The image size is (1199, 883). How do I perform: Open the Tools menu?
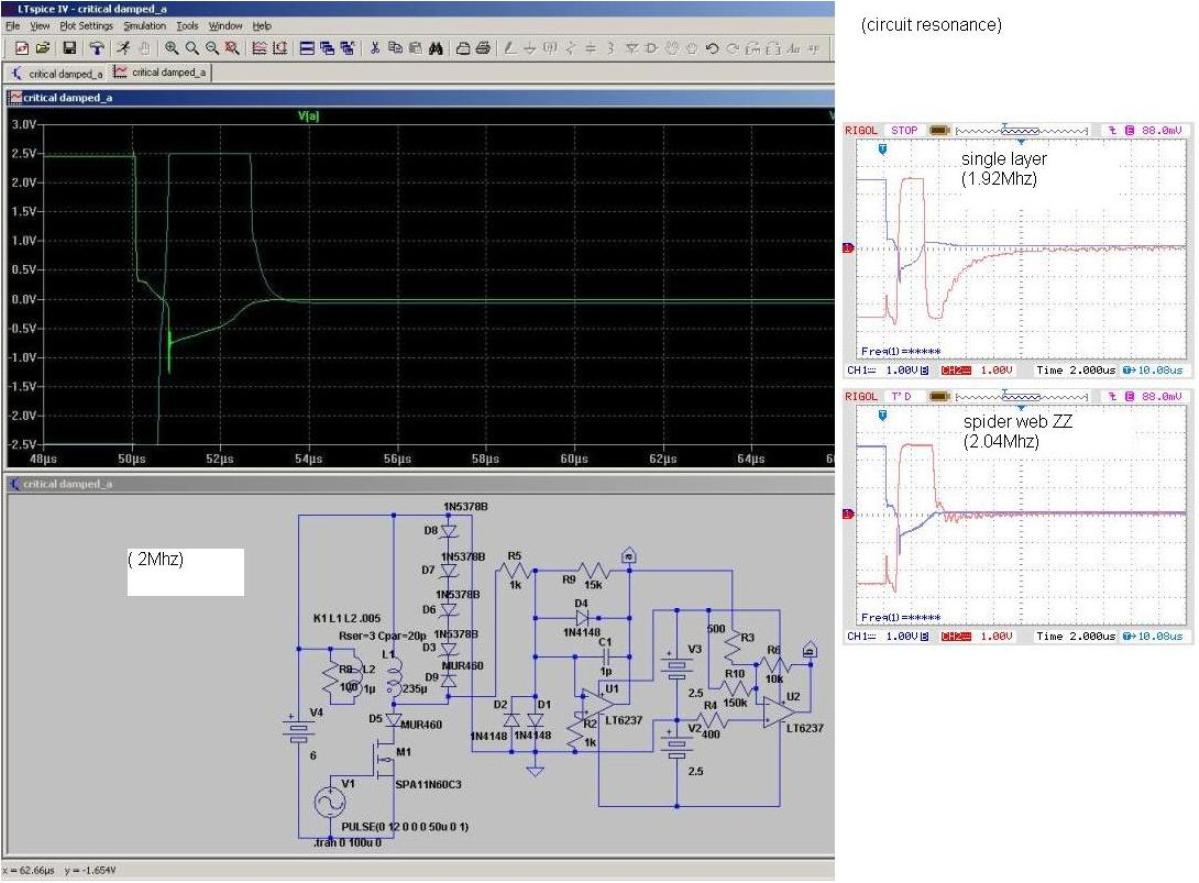tap(187, 26)
